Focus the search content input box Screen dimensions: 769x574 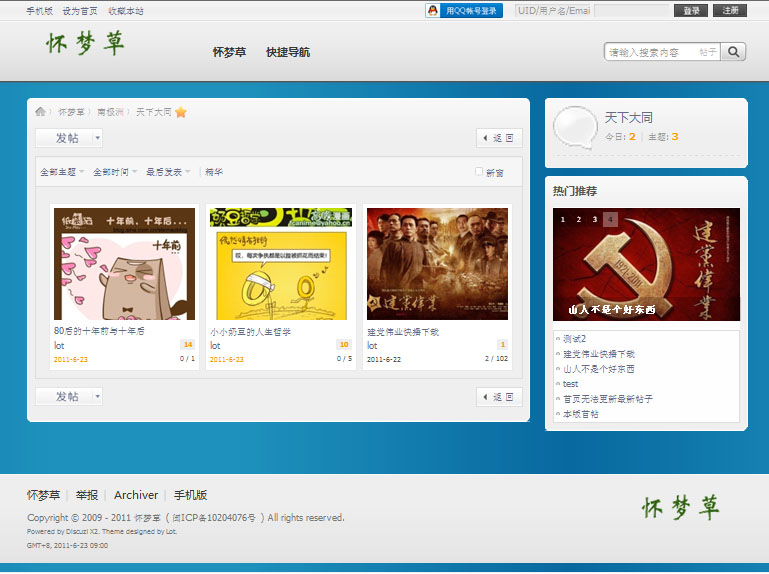point(651,52)
